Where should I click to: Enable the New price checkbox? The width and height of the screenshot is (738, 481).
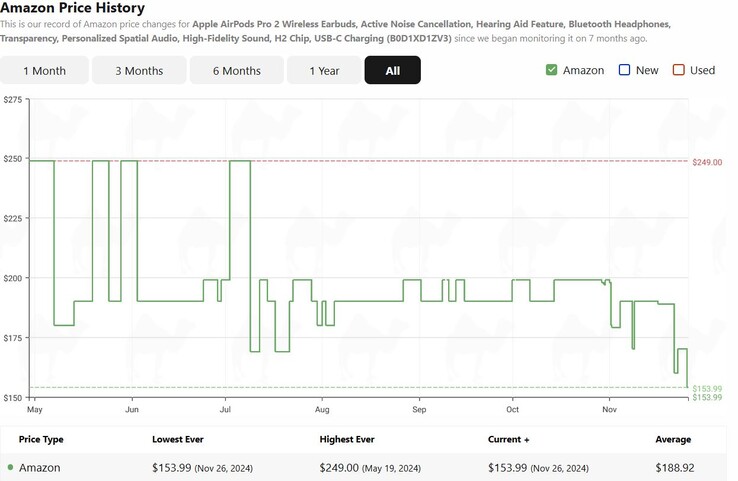click(x=624, y=70)
